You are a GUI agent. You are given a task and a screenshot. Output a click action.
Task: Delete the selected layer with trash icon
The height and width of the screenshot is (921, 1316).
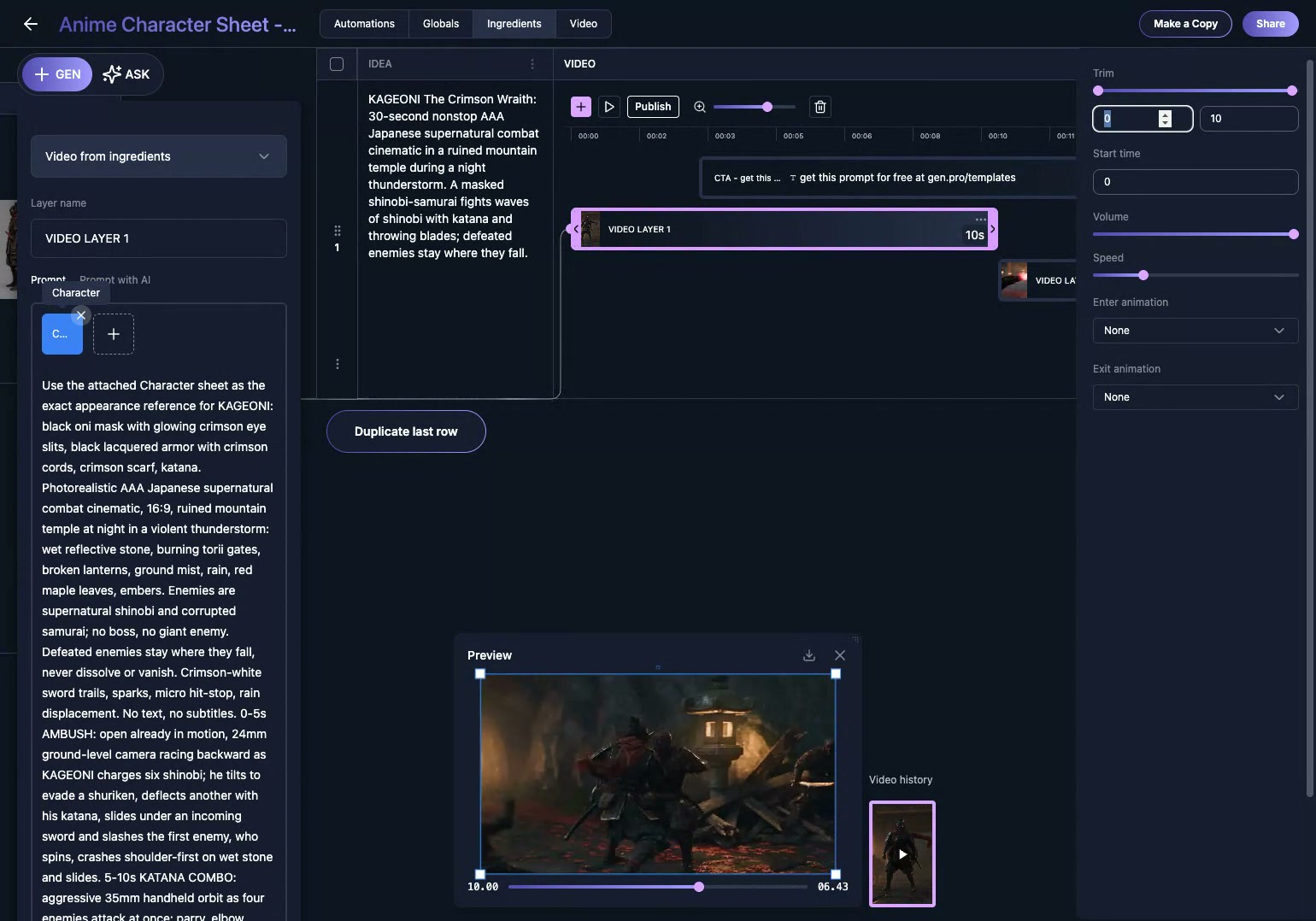pyautogui.click(x=820, y=107)
